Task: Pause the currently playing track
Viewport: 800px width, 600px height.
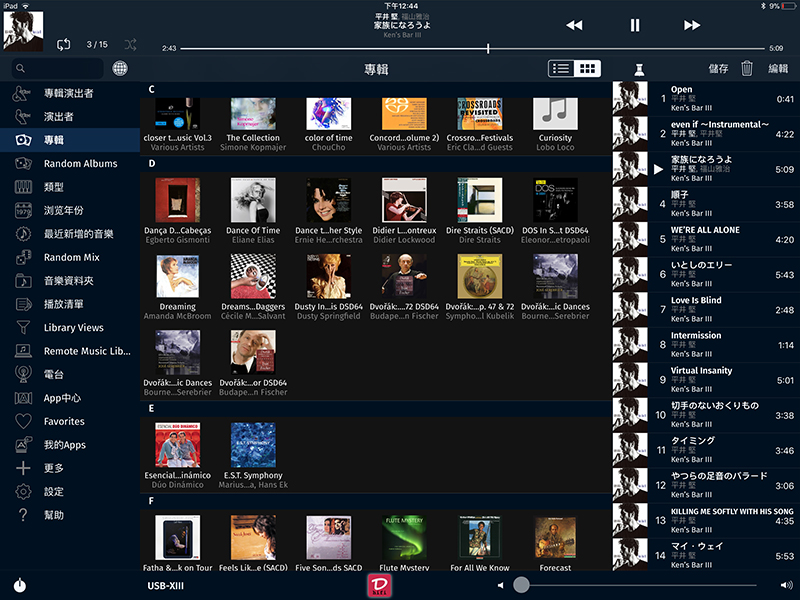Action: coord(634,25)
